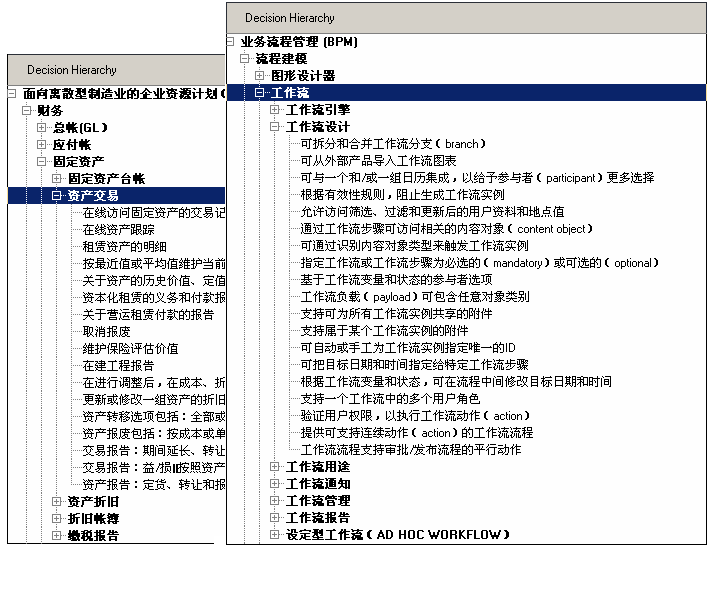Collapse the 财务 node in left window
The width and height of the screenshot is (708, 600).
click(x=27, y=111)
